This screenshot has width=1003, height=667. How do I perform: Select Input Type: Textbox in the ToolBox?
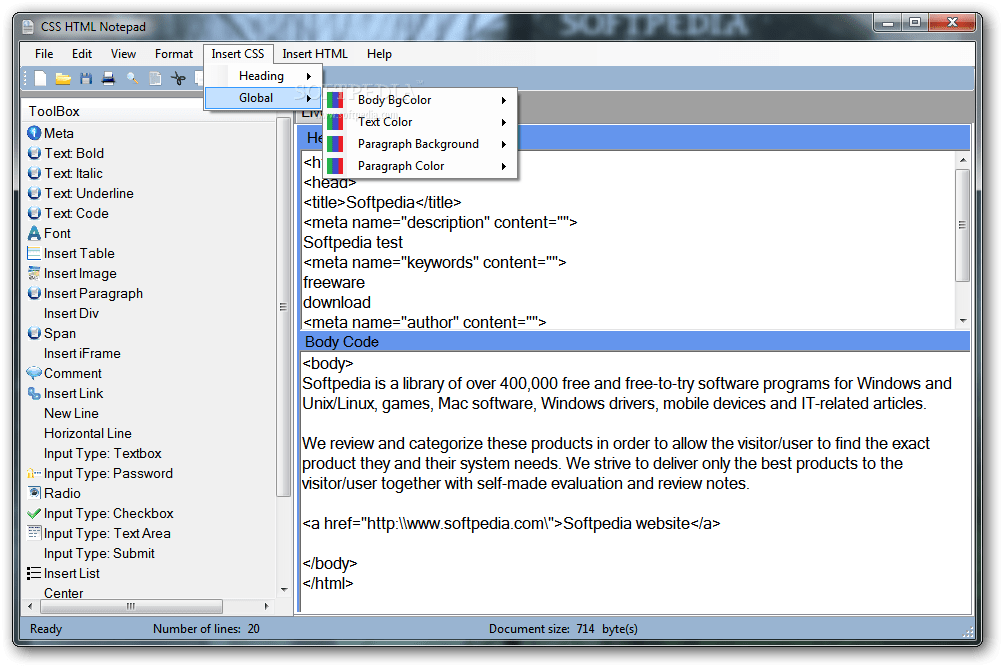[102, 453]
